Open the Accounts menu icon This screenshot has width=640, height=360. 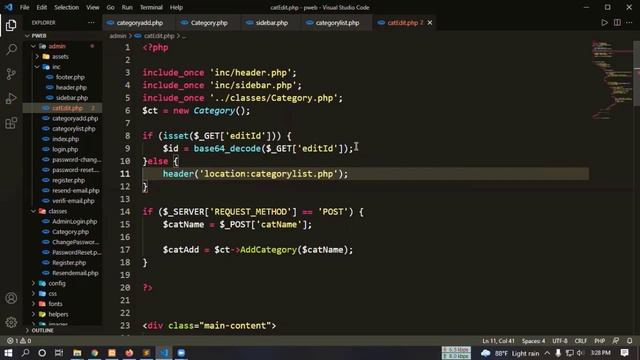click(x=11, y=298)
